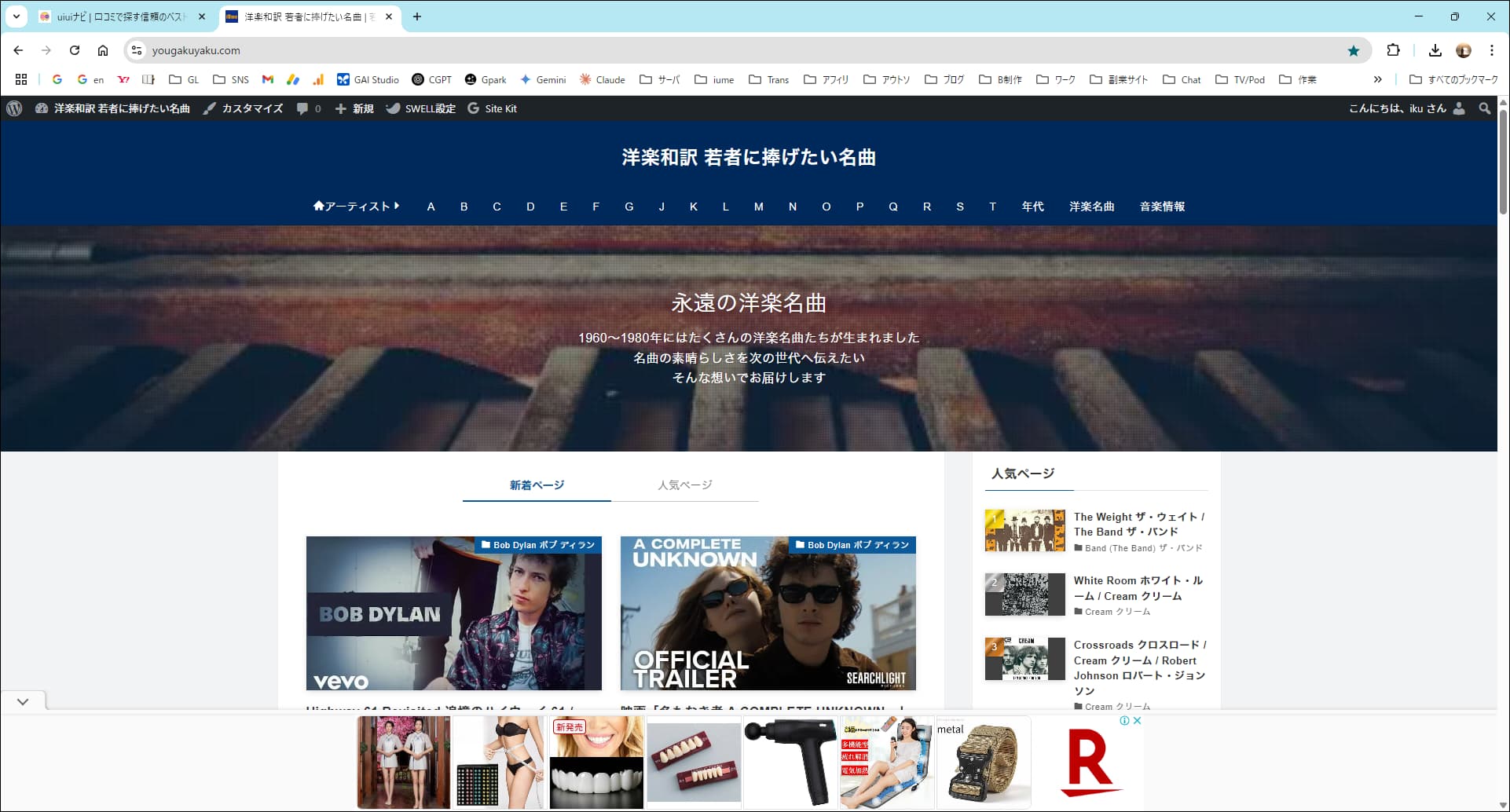This screenshot has height=812, width=1510.
Task: Open browser downloads icon
Action: [1435, 50]
